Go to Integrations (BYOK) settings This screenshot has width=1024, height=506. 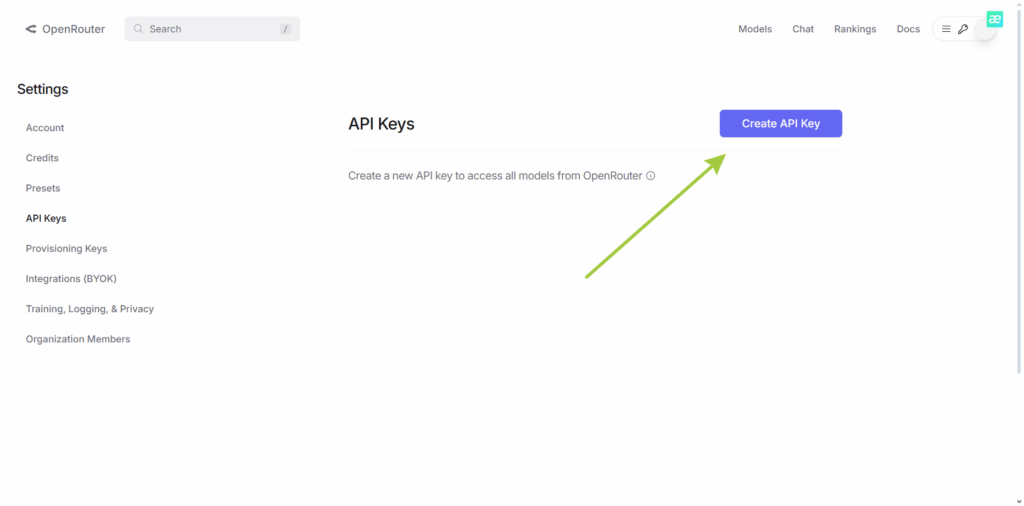(x=71, y=279)
